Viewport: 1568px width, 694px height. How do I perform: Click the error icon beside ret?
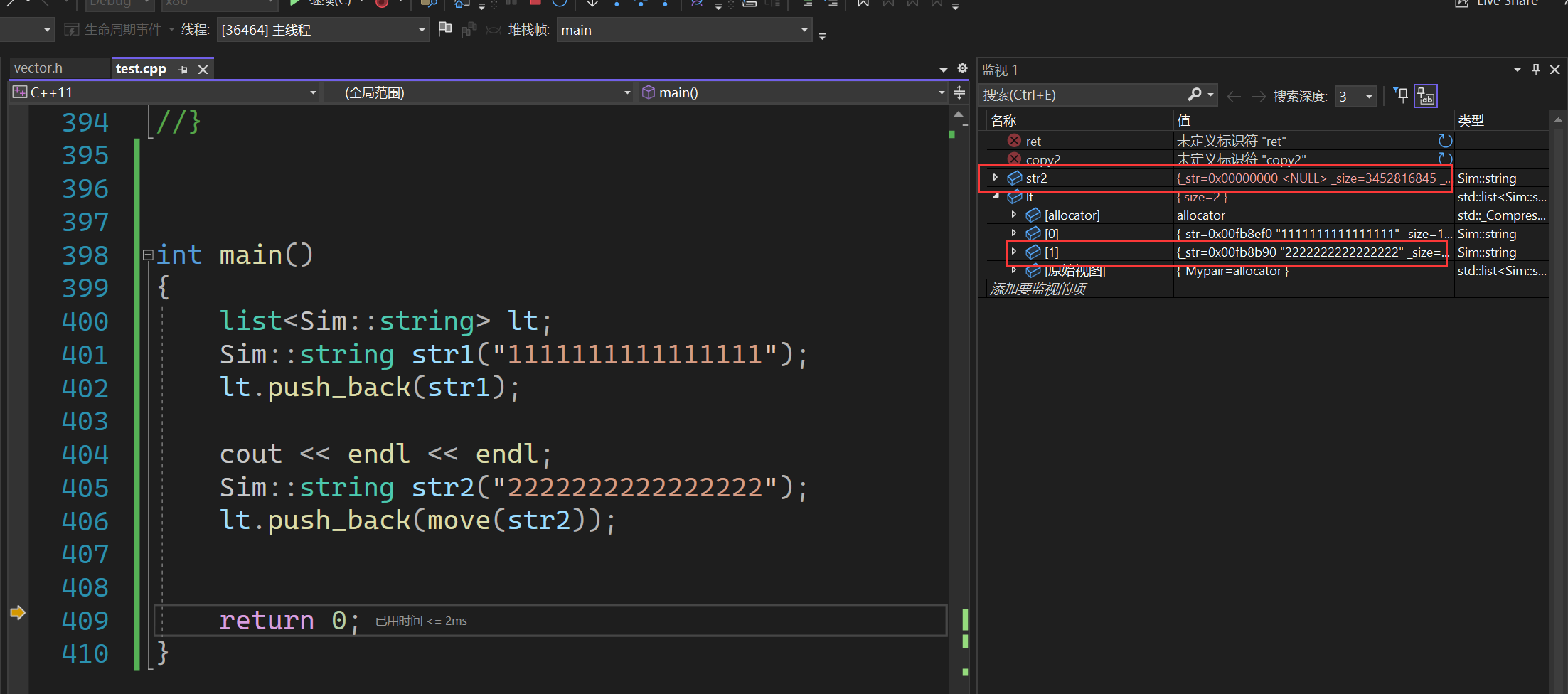click(x=1015, y=141)
